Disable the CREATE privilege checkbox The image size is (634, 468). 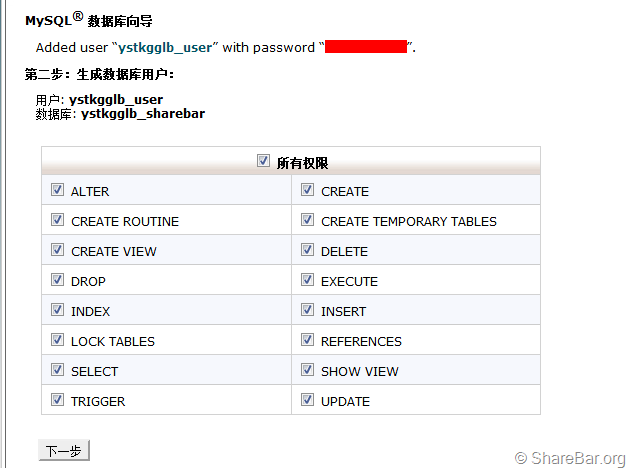[307, 190]
